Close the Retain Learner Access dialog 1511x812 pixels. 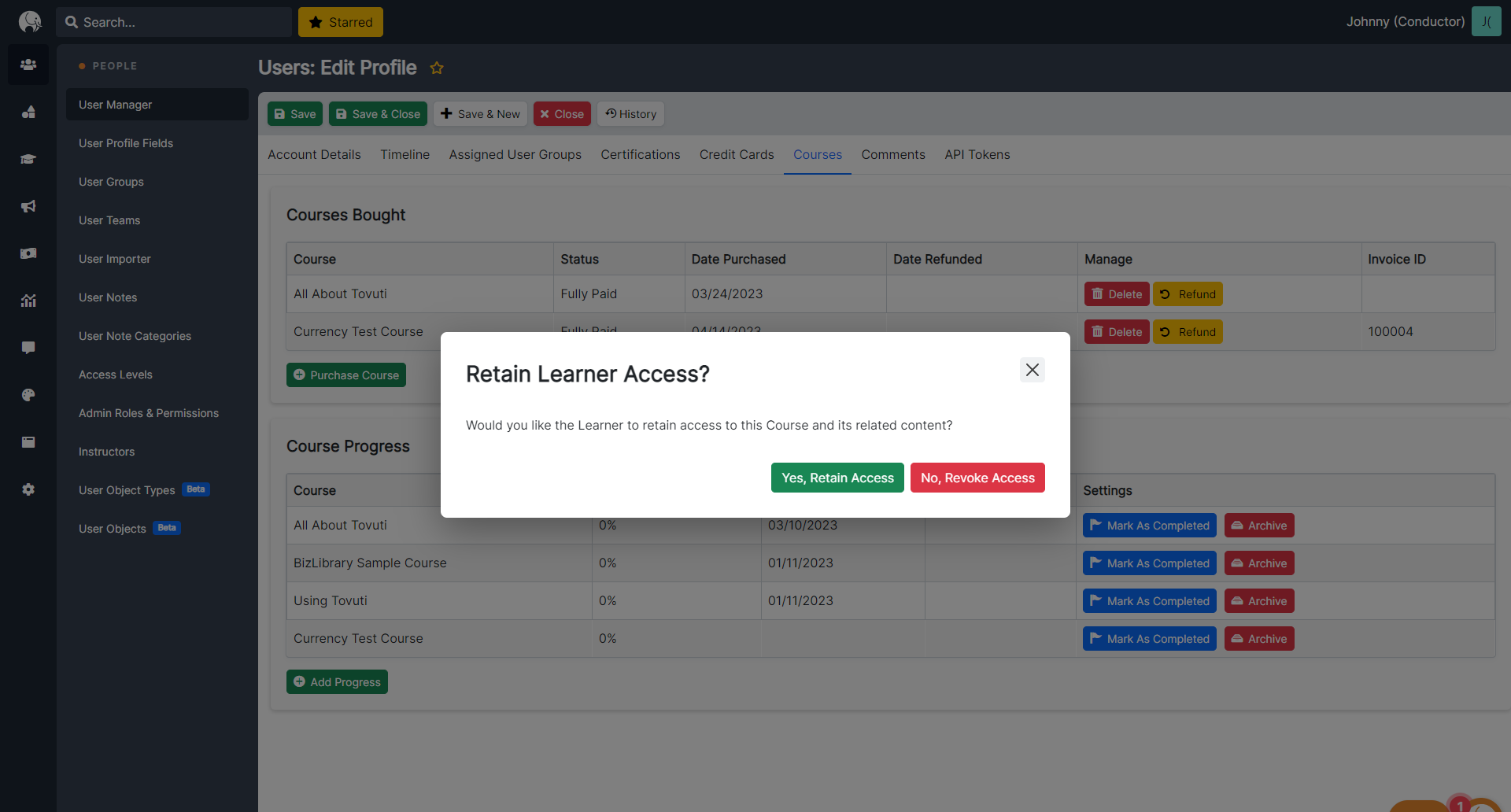(x=1033, y=370)
